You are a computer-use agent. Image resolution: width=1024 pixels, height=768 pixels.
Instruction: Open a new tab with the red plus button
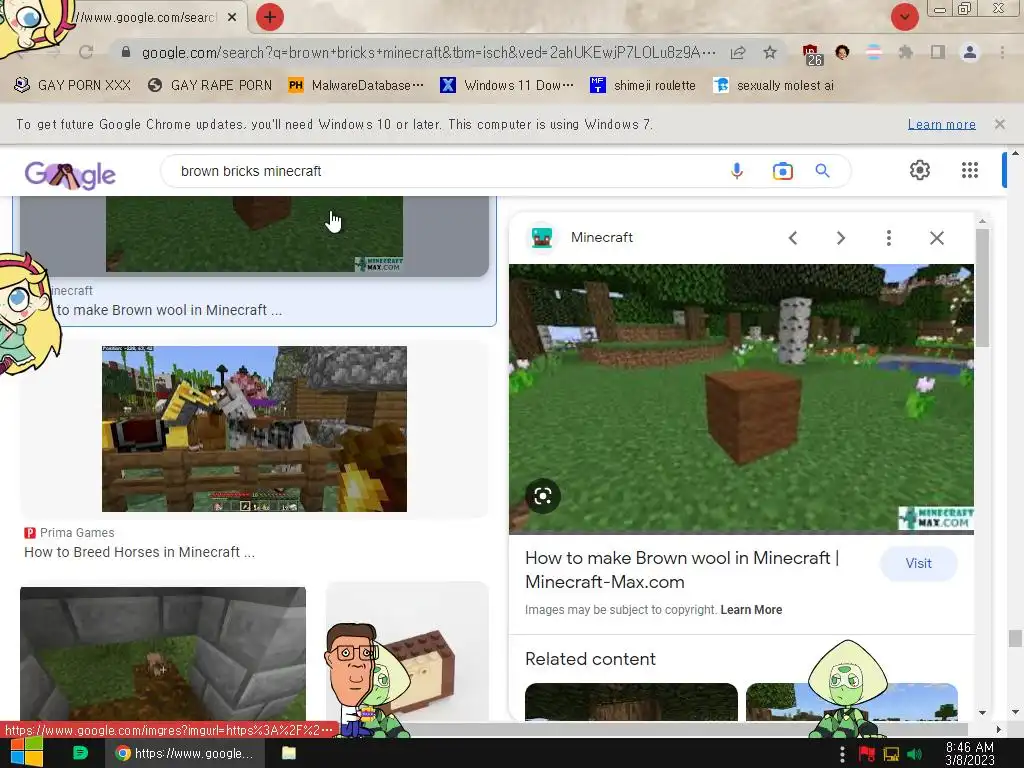click(270, 17)
